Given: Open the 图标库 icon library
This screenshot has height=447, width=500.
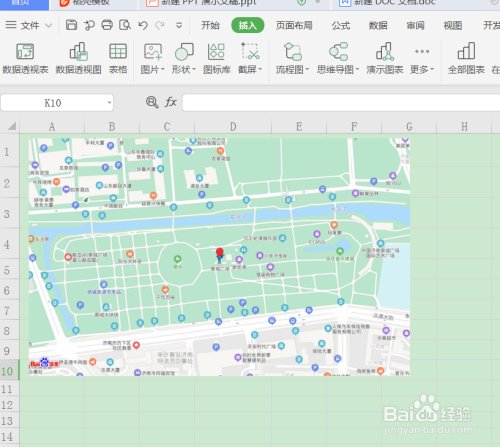Looking at the screenshot, I should click(x=217, y=59).
